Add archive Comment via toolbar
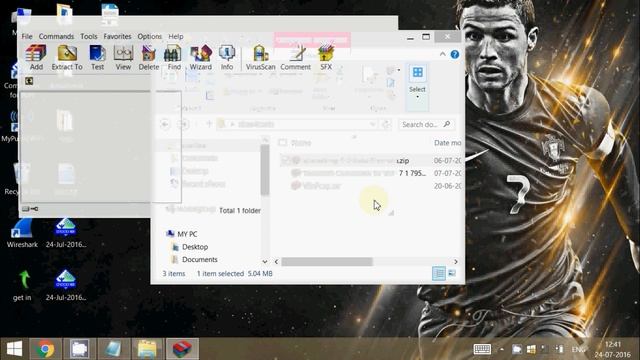640x360 pixels. [x=296, y=58]
